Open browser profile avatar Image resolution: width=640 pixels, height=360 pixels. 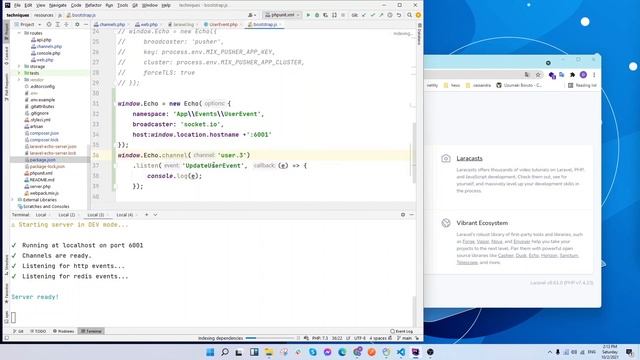click(583, 75)
